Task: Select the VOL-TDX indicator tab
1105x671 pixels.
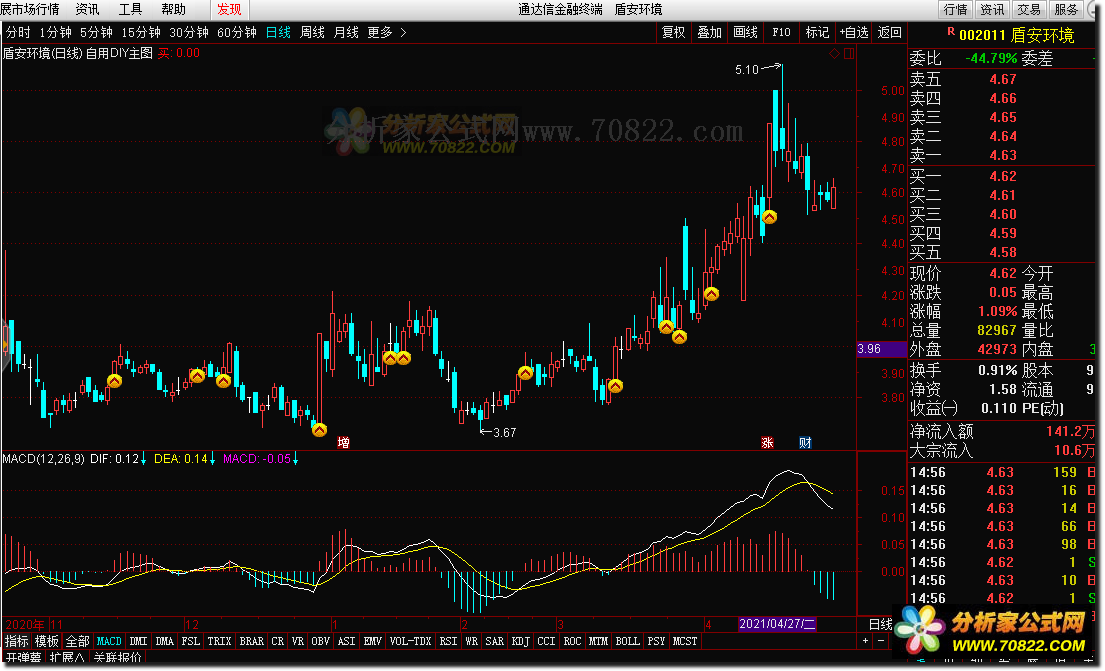Action: (x=410, y=641)
